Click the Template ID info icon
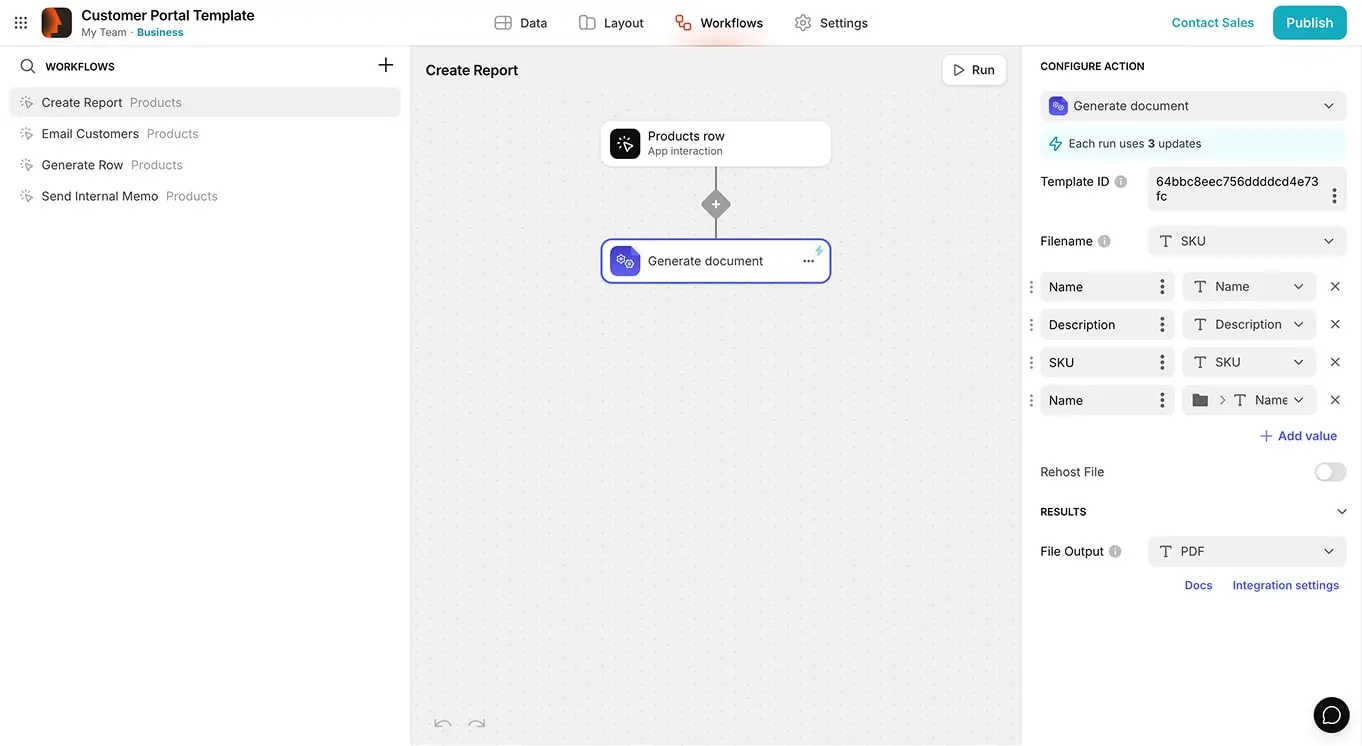The image size is (1362, 746). coord(1120,182)
